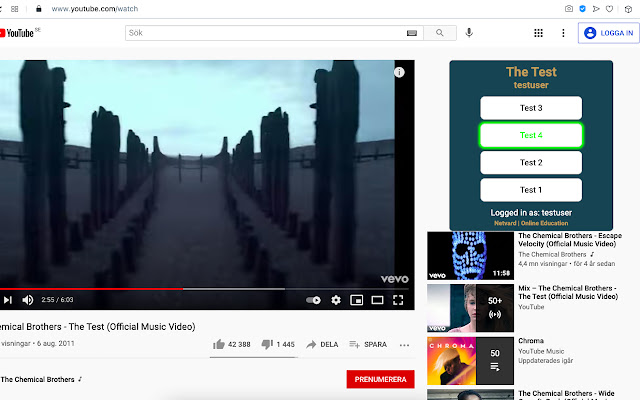
Task: Select the Test 1 option
Action: (x=531, y=190)
